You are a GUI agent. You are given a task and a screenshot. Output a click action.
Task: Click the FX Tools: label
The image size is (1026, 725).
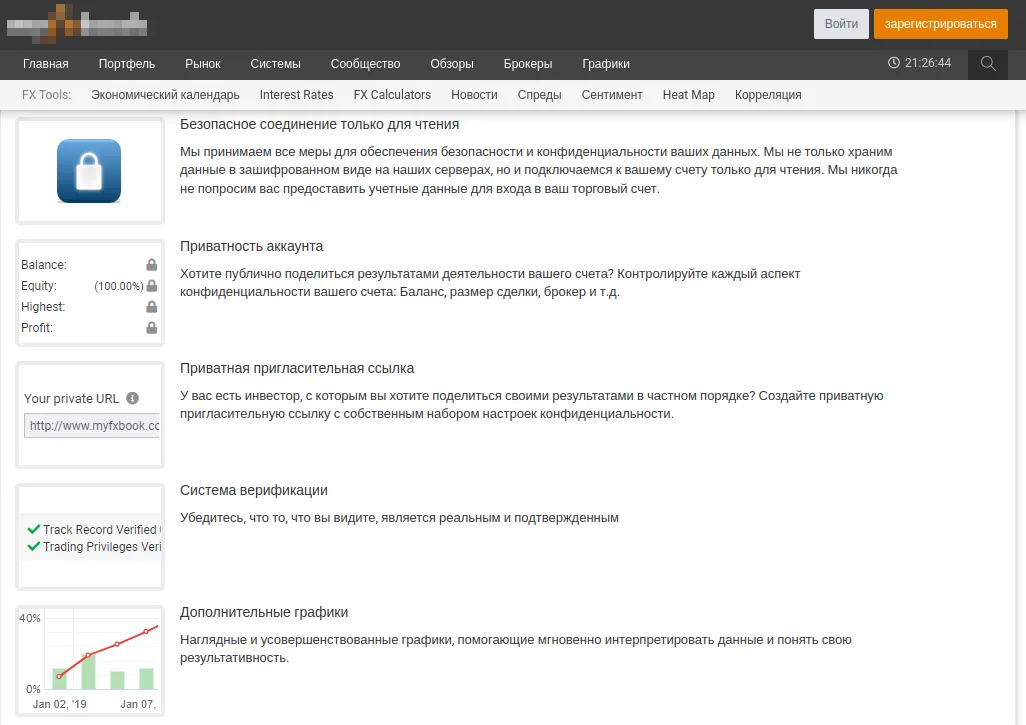[46, 94]
